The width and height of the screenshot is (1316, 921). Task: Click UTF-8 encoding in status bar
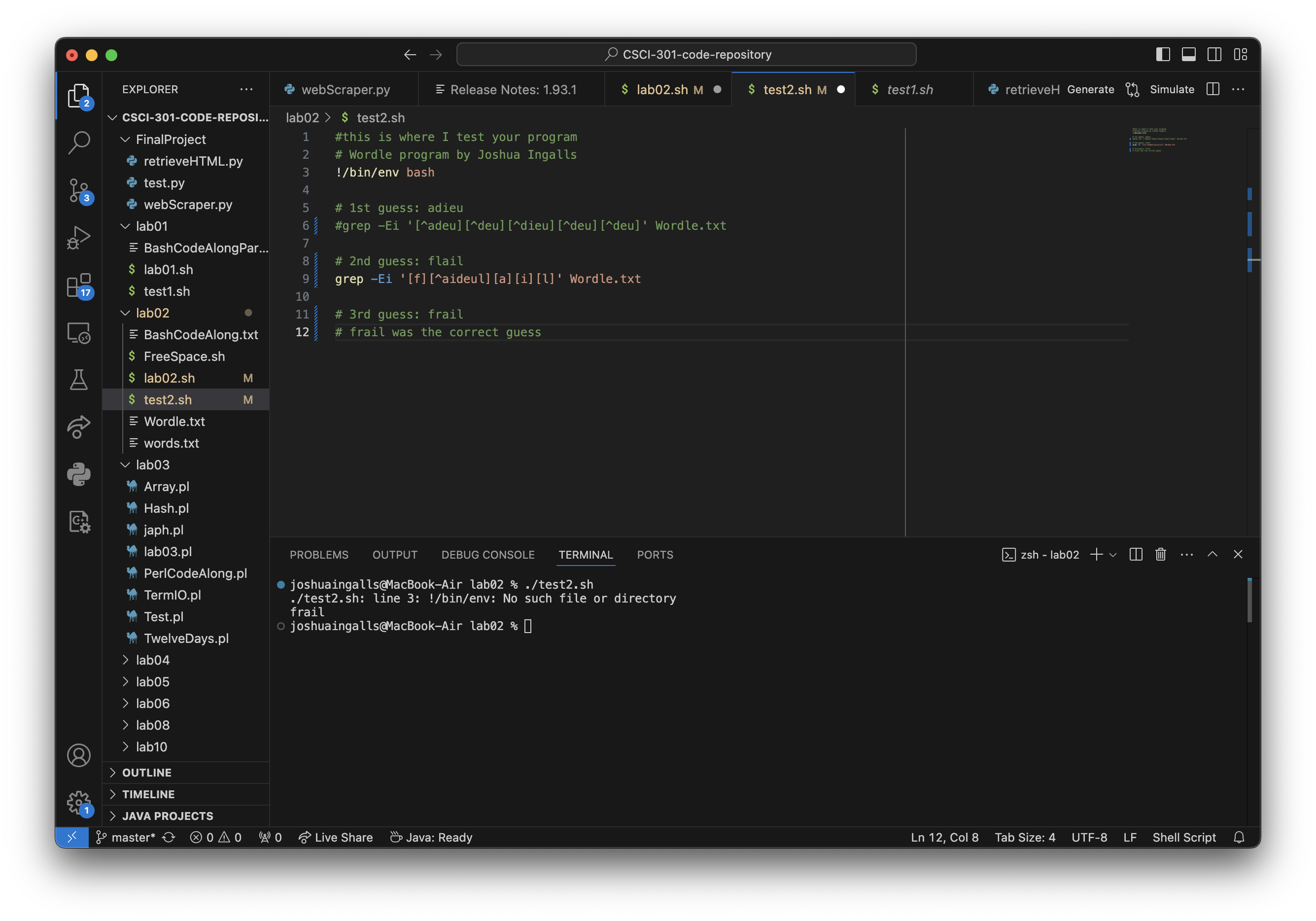click(x=1089, y=837)
